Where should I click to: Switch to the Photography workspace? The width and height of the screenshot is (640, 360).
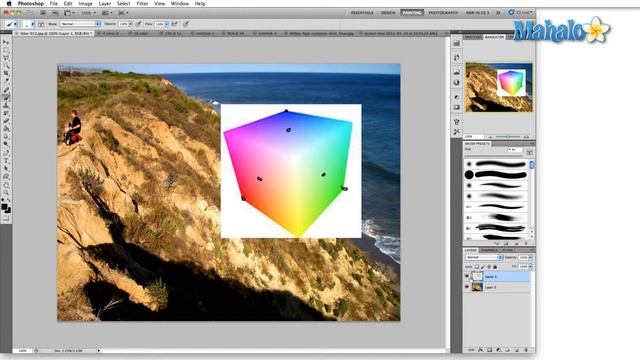click(x=444, y=13)
